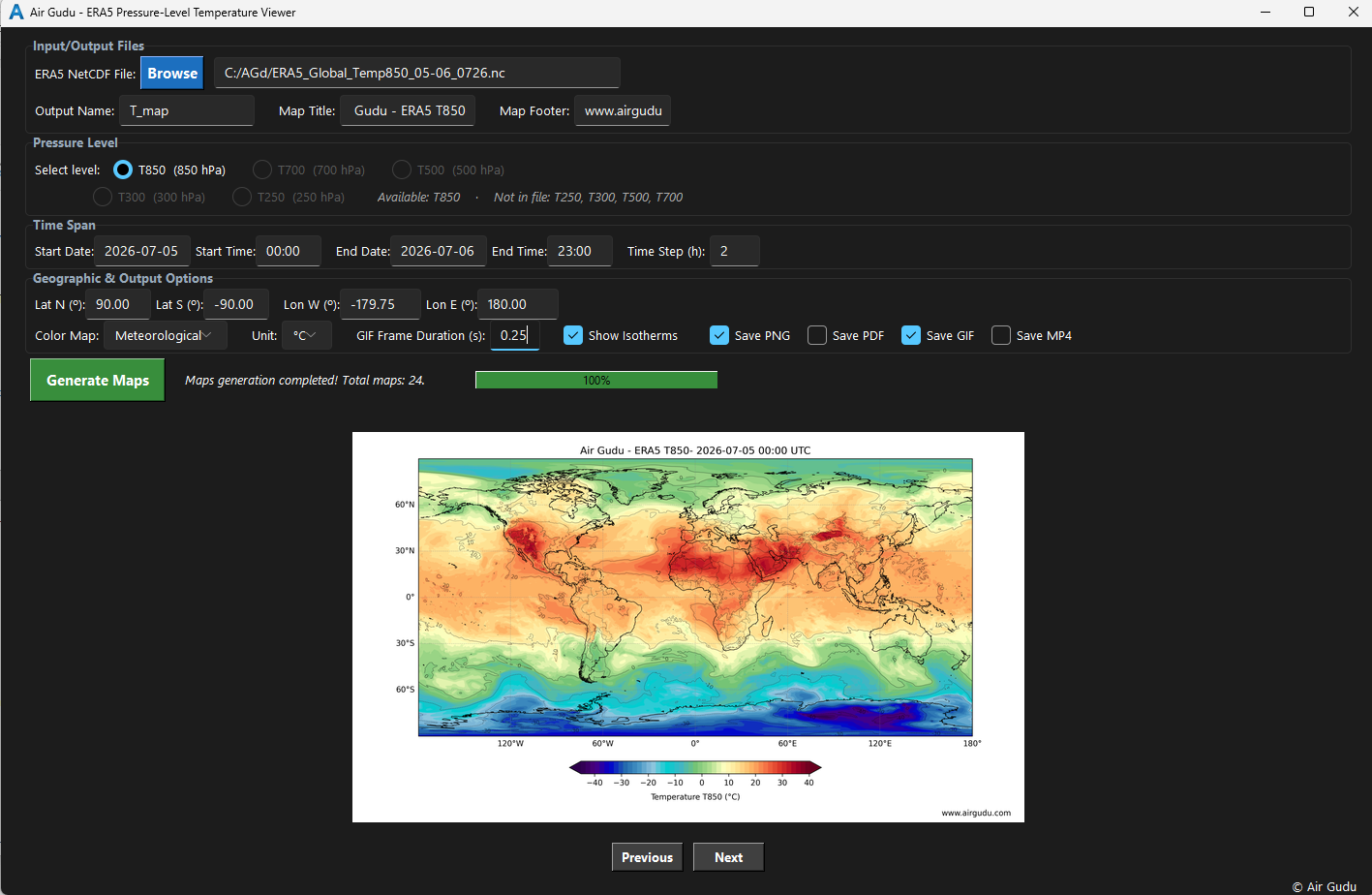Enable the Save PDF checkbox
Image resolution: width=1372 pixels, height=895 pixels.
[x=817, y=335]
